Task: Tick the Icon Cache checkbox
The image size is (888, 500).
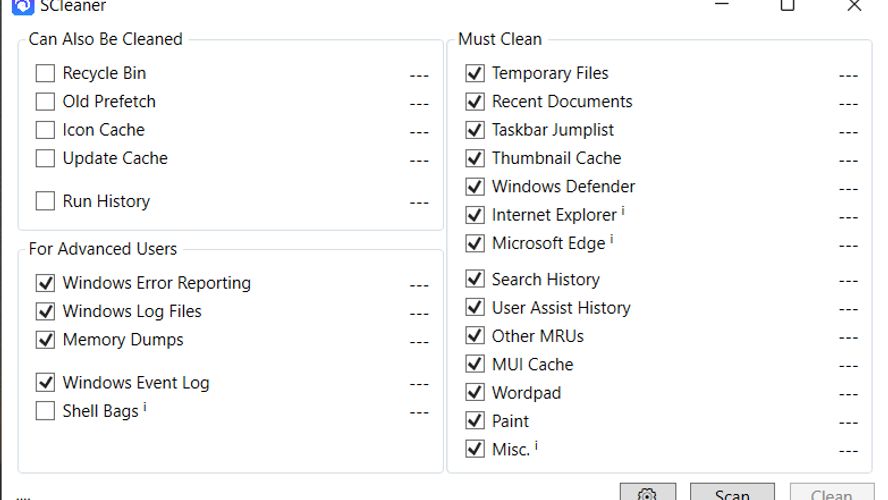Action: [x=45, y=130]
